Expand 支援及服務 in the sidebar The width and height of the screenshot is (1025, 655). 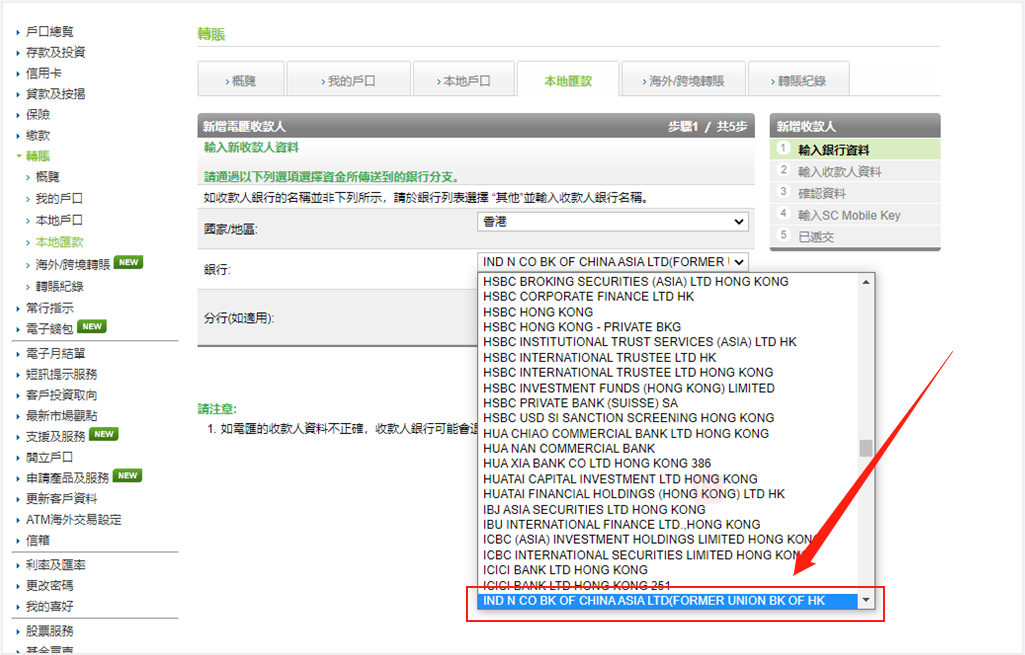click(x=56, y=436)
